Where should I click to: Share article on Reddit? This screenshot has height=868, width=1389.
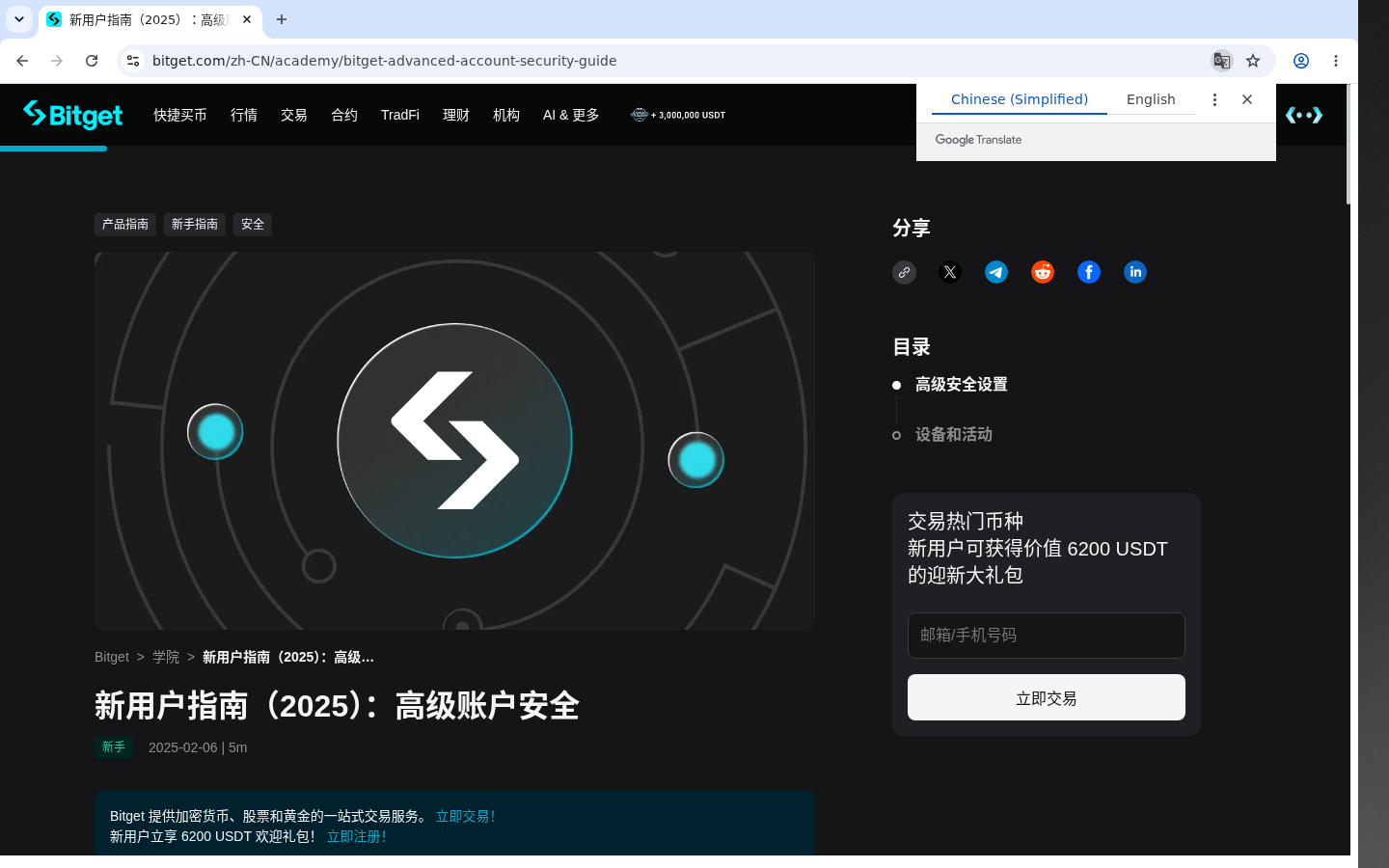tap(1043, 272)
